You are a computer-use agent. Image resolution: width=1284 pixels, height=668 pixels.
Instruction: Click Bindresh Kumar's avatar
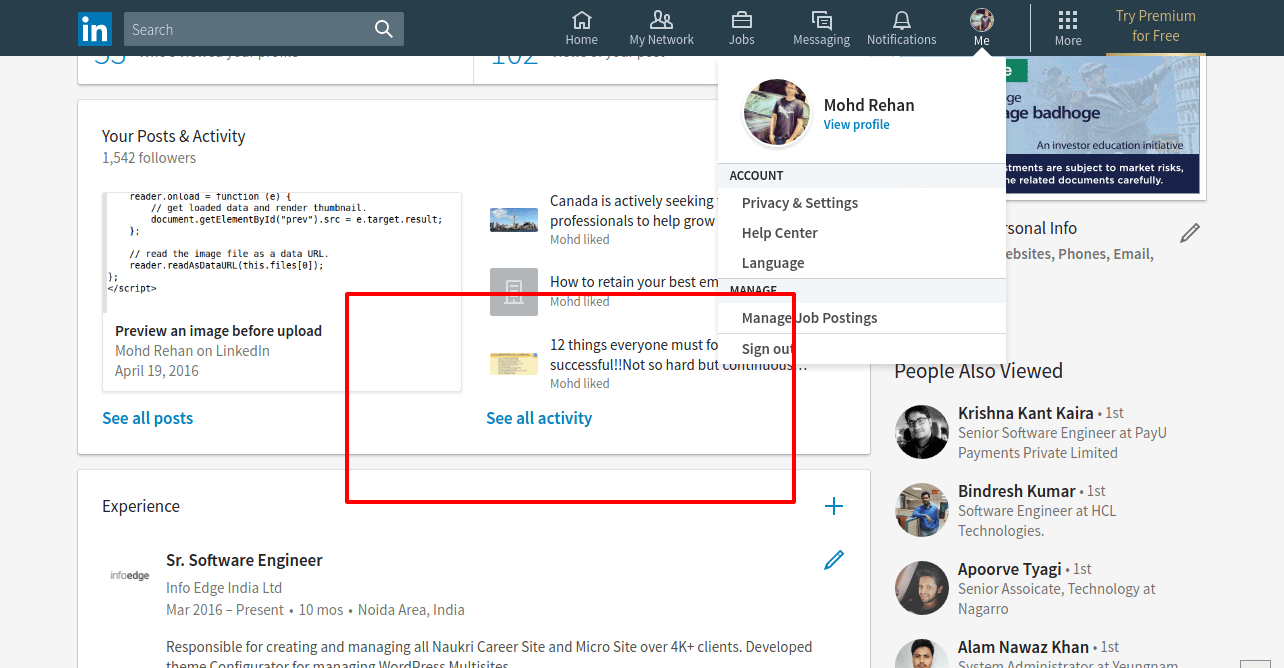[922, 510]
